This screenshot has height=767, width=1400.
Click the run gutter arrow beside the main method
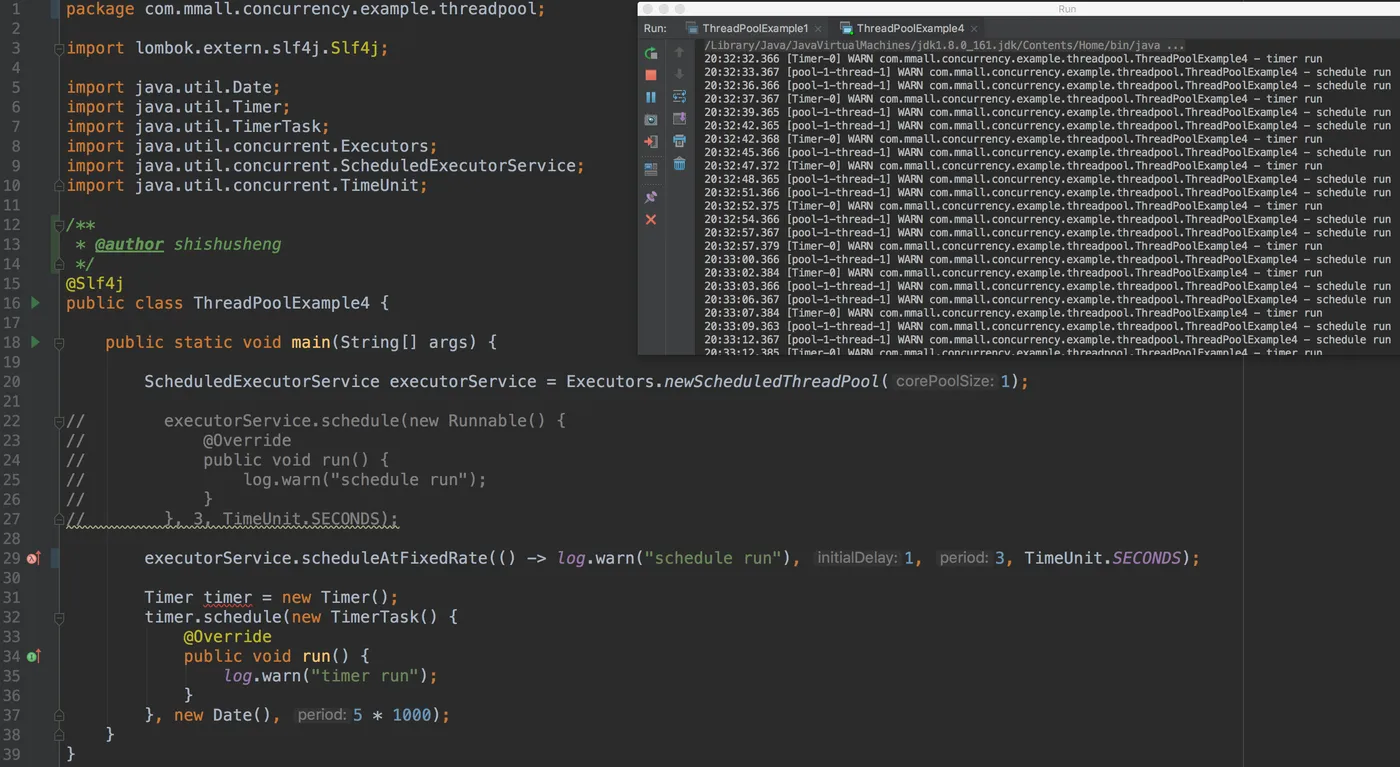point(35,342)
